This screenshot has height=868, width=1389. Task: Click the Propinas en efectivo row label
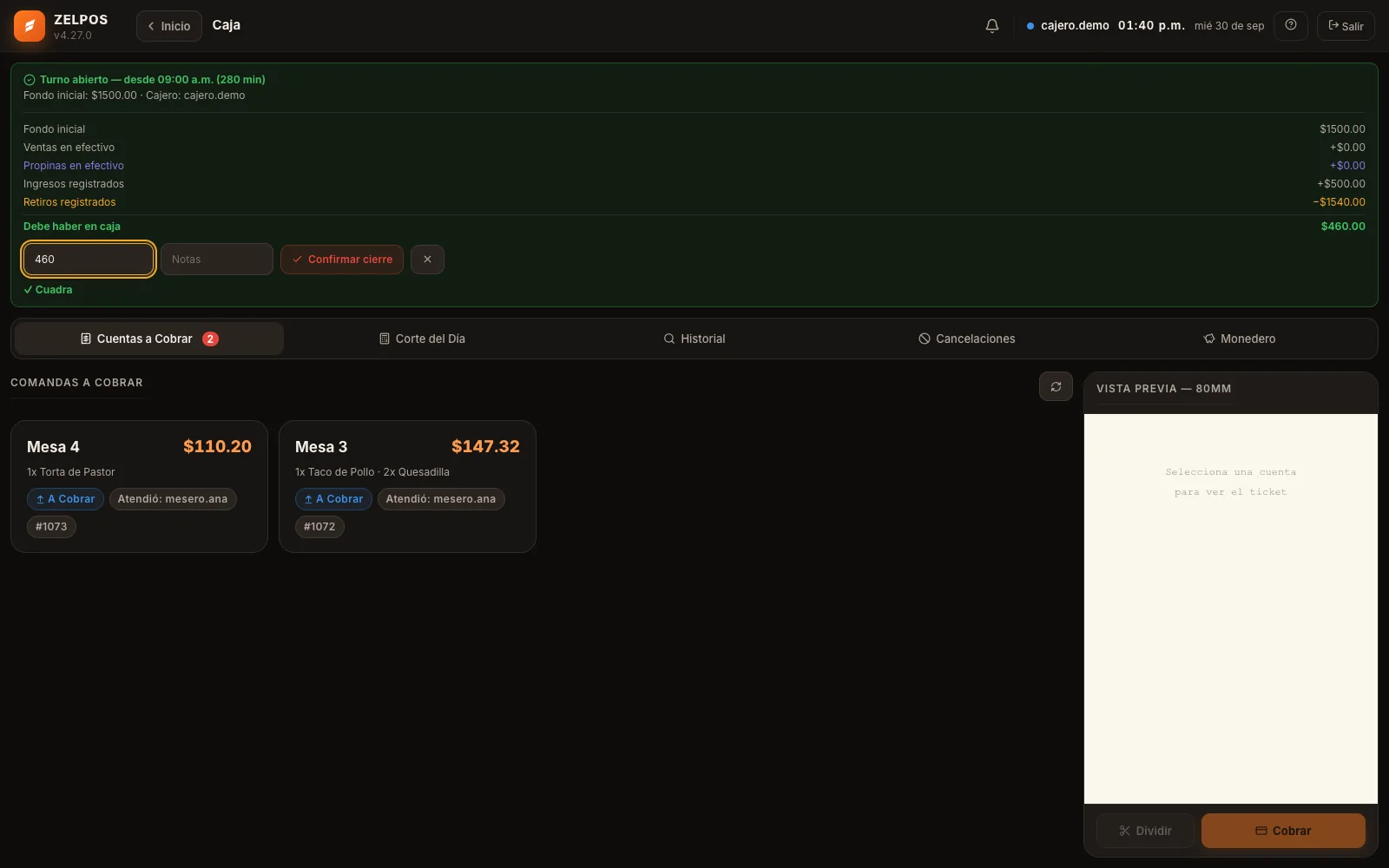tap(74, 166)
